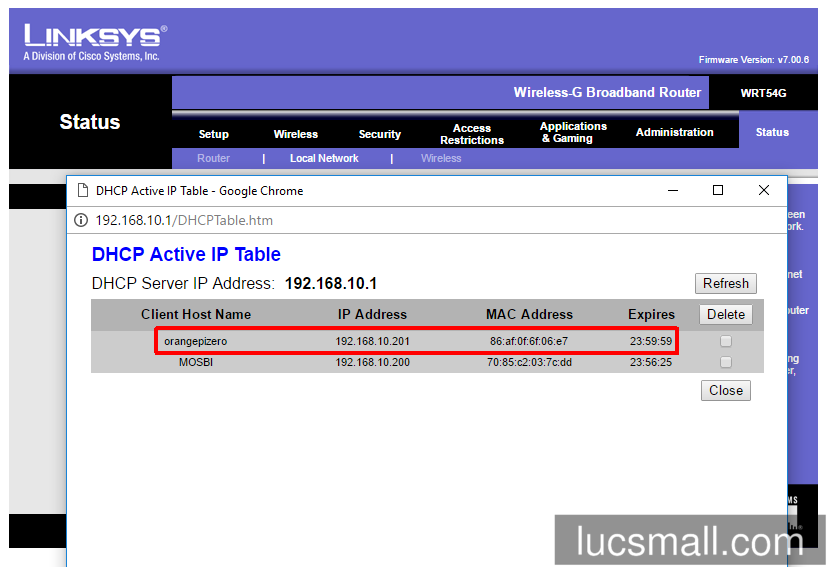
Task: Click the Linksys logo
Action: coord(95,42)
